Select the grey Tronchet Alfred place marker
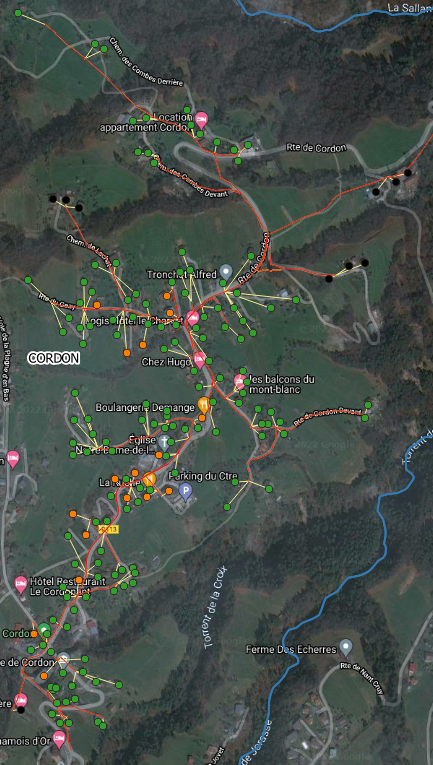The image size is (433, 765). [x=225, y=271]
